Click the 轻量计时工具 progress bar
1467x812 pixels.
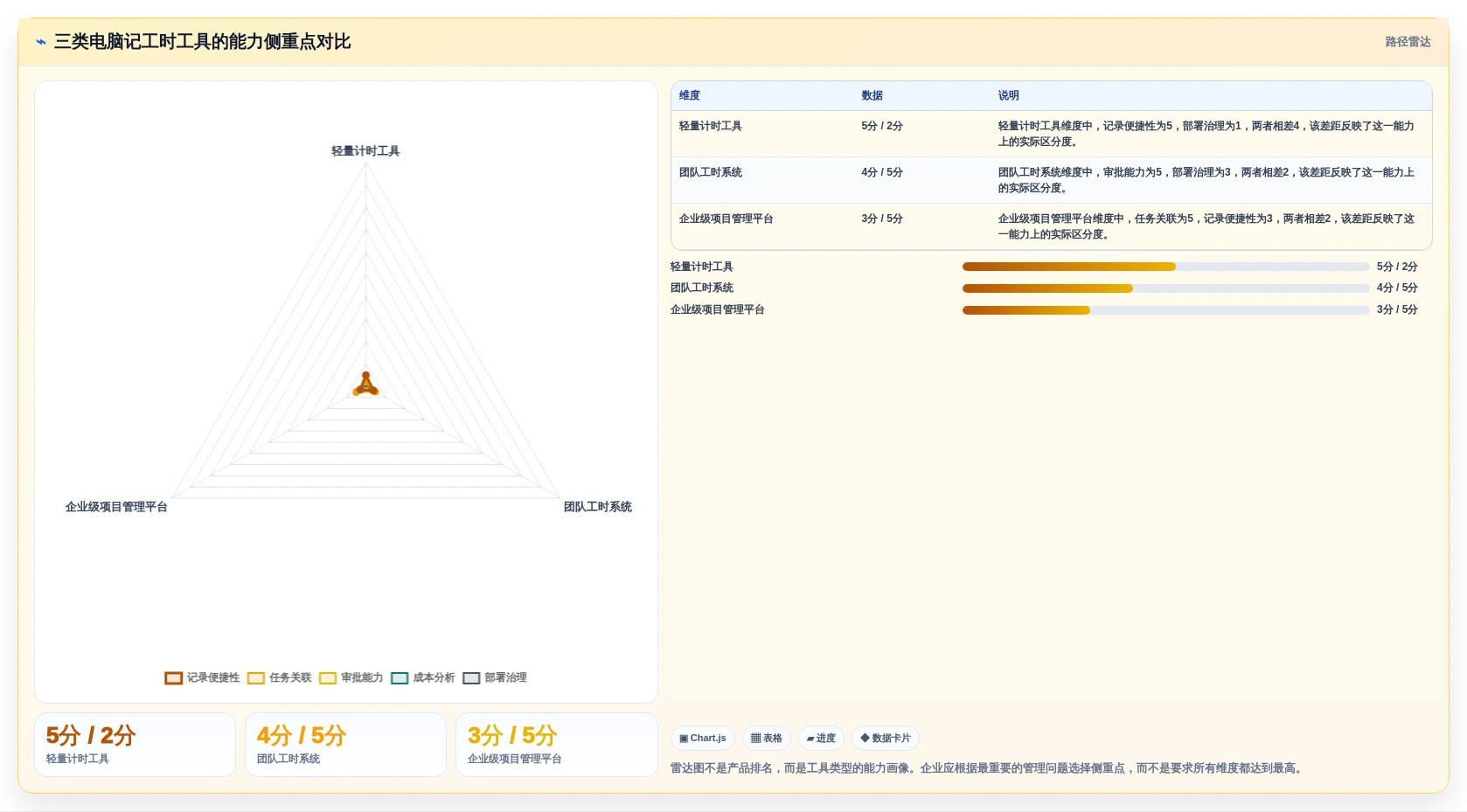[x=1165, y=267]
